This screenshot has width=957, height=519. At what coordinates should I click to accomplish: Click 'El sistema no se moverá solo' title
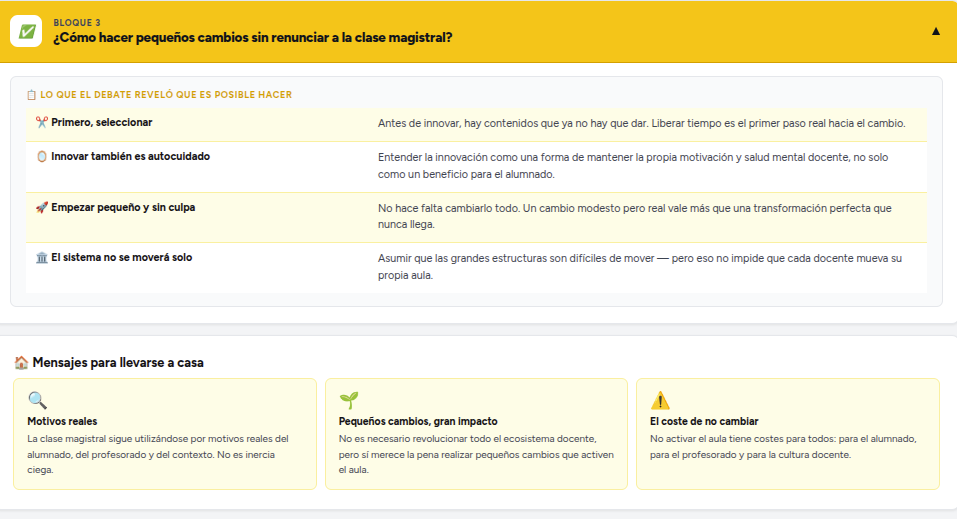point(121,258)
